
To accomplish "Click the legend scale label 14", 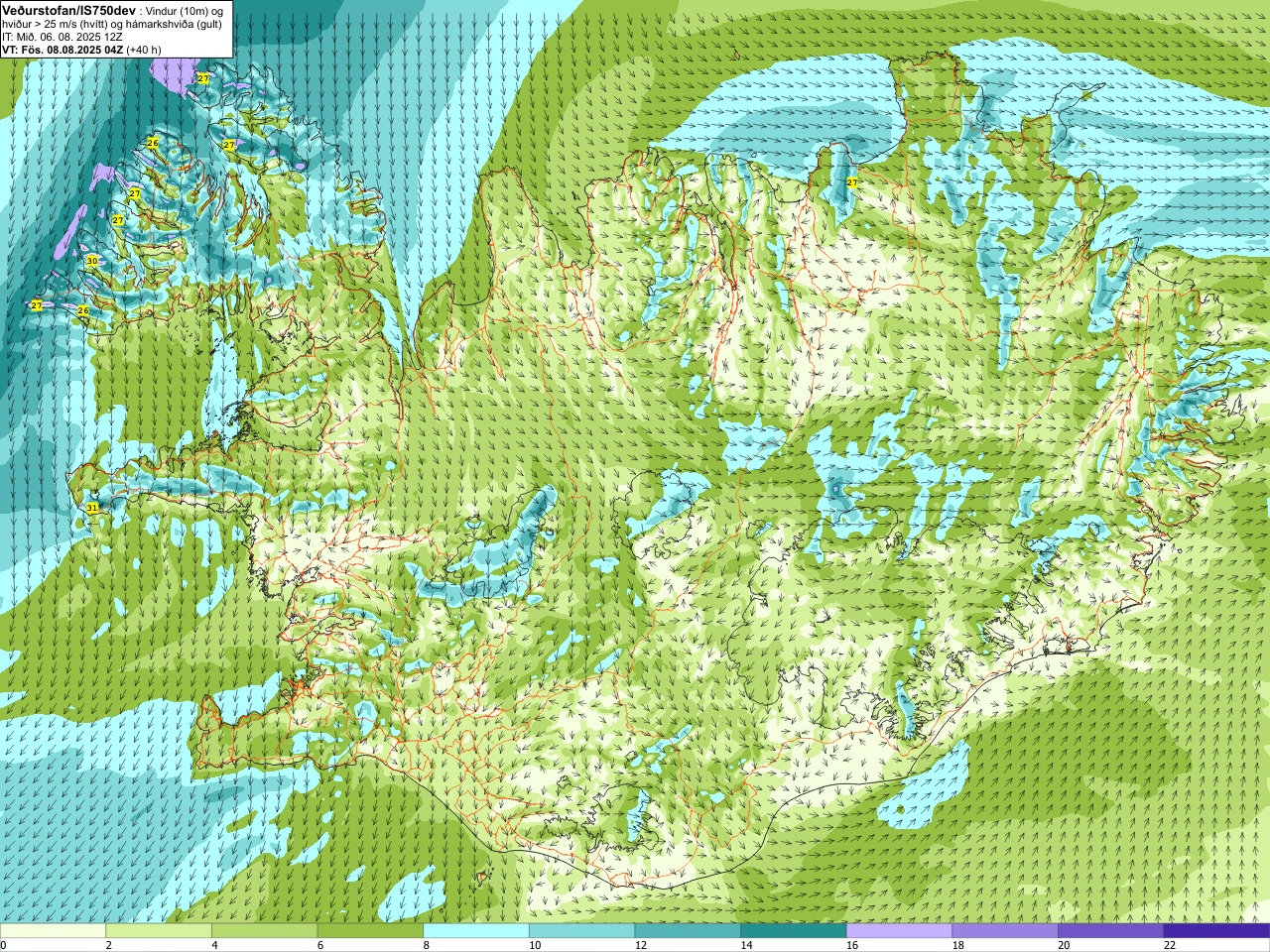I will [x=746, y=945].
